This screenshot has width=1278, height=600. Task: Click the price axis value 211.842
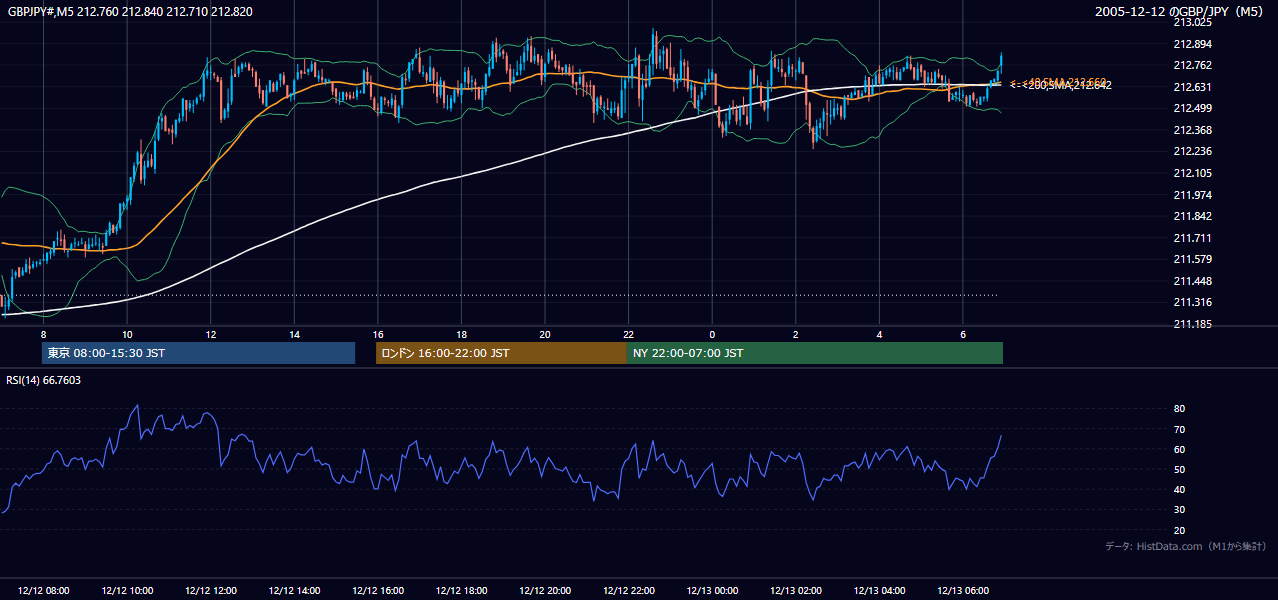pos(1192,216)
